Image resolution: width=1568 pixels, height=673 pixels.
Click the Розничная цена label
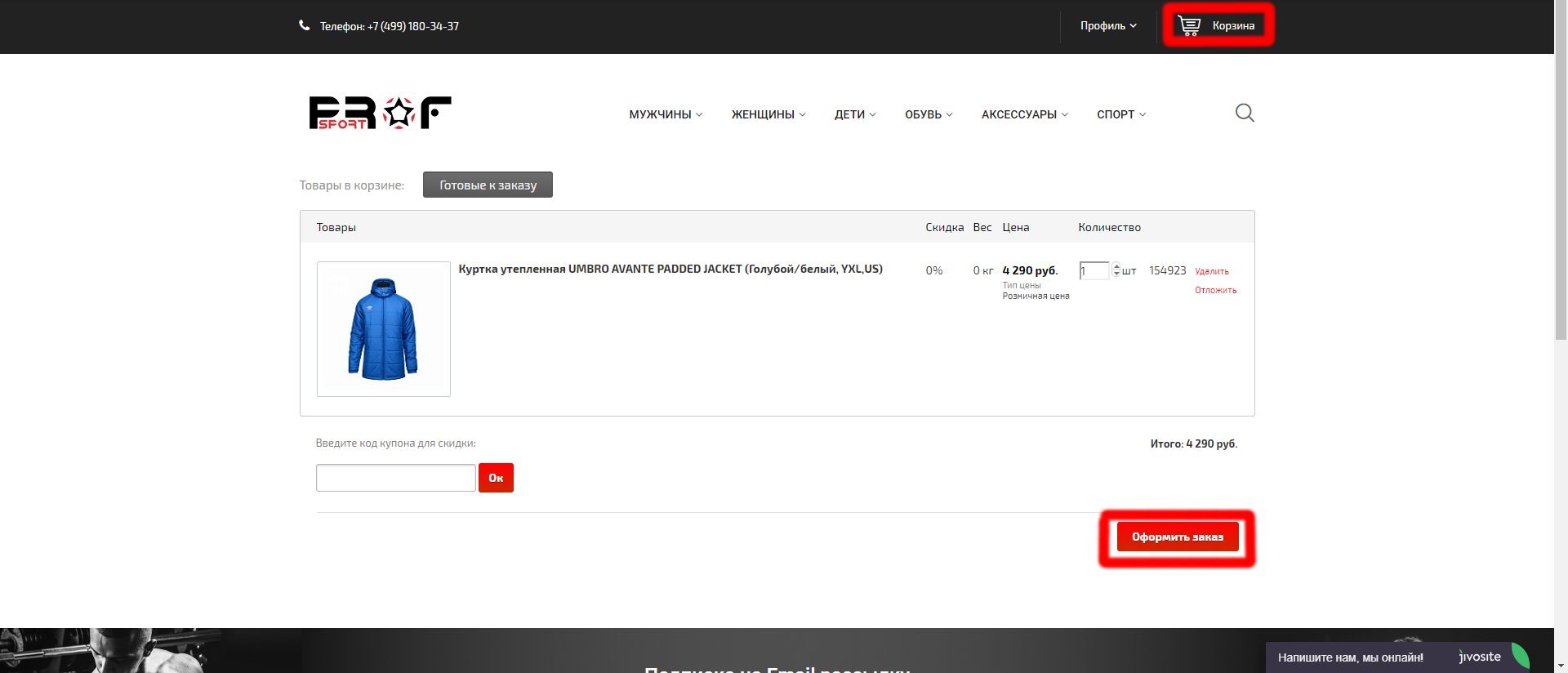click(x=1036, y=296)
